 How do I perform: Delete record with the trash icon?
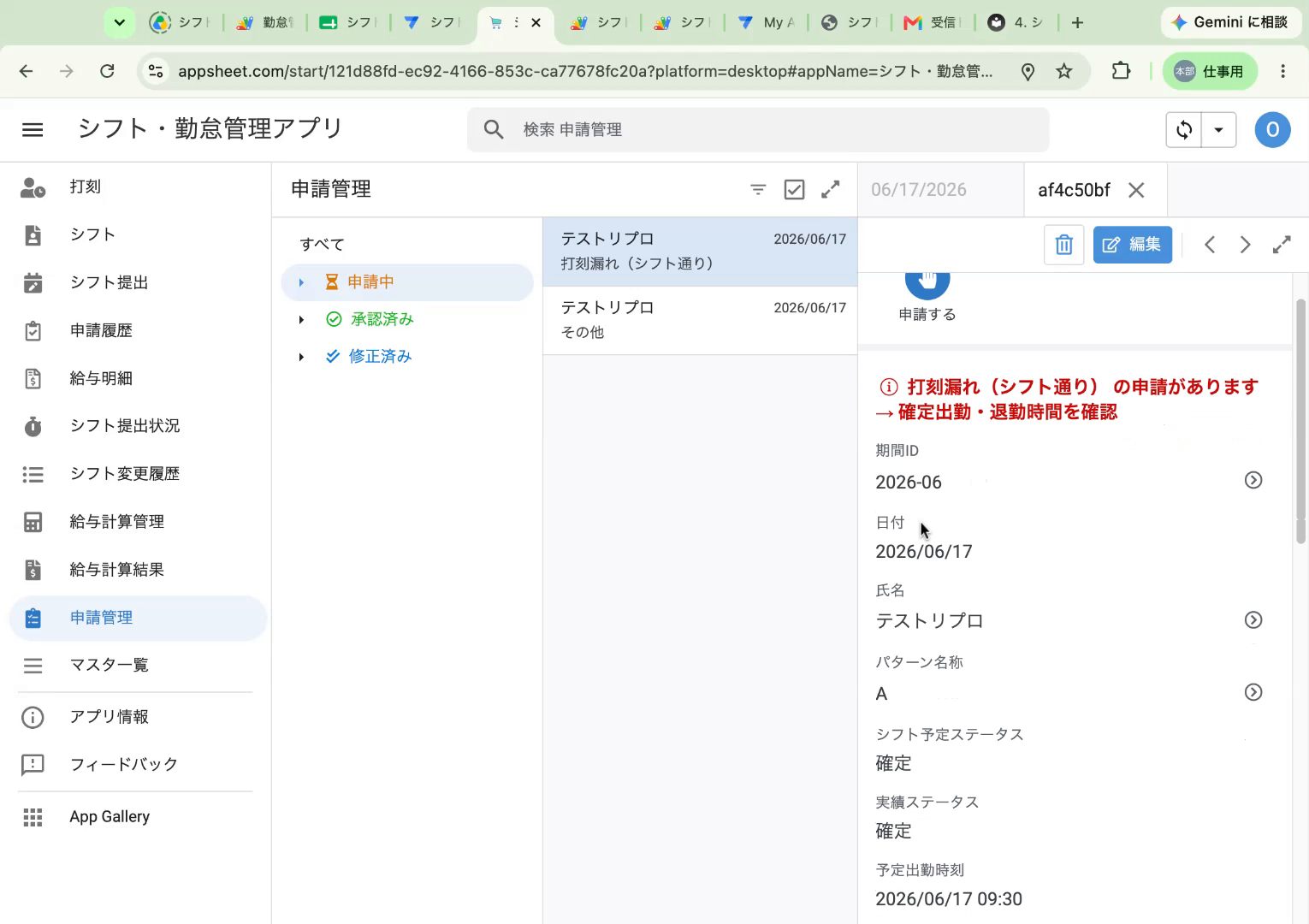(1064, 245)
